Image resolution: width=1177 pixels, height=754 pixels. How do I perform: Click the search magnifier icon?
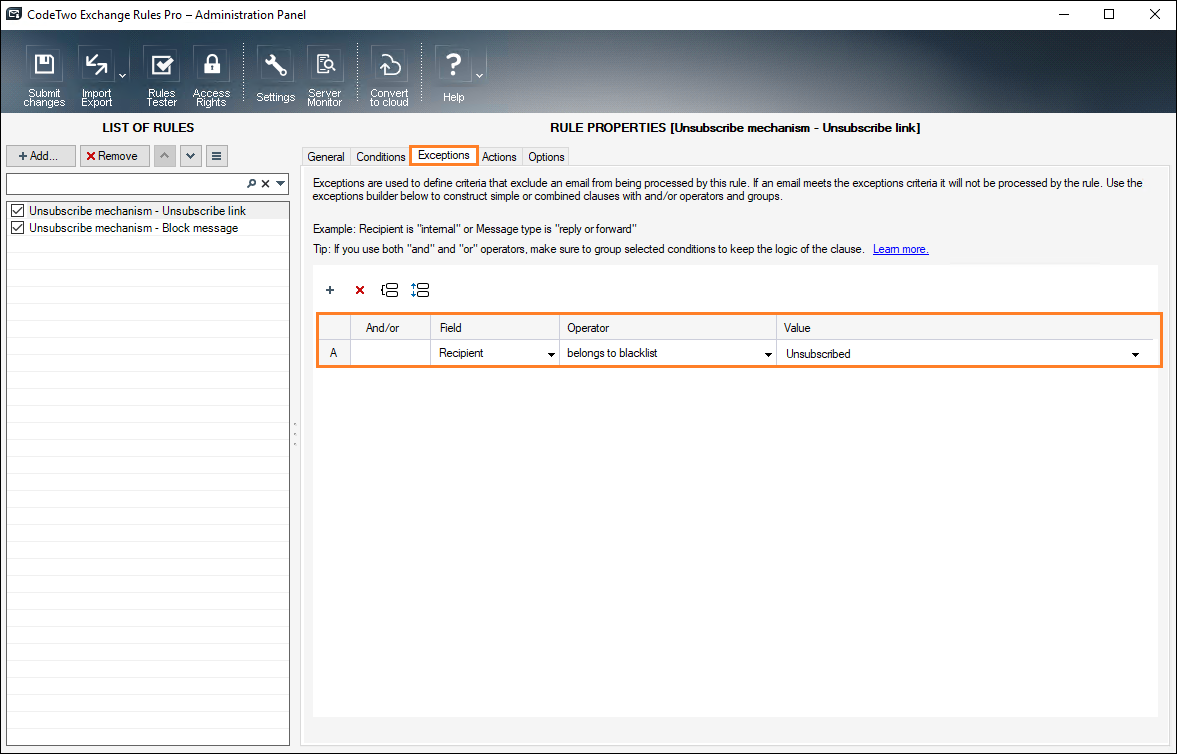tap(251, 183)
